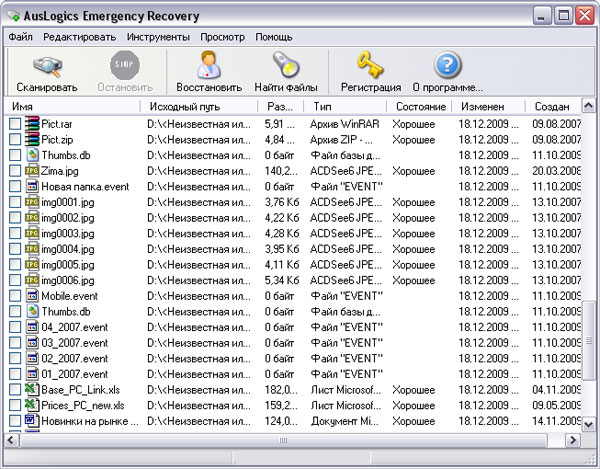Image resolution: width=600 pixels, height=469 pixels.
Task: Click the AusLogics title bar app icon
Action: (x=13, y=16)
